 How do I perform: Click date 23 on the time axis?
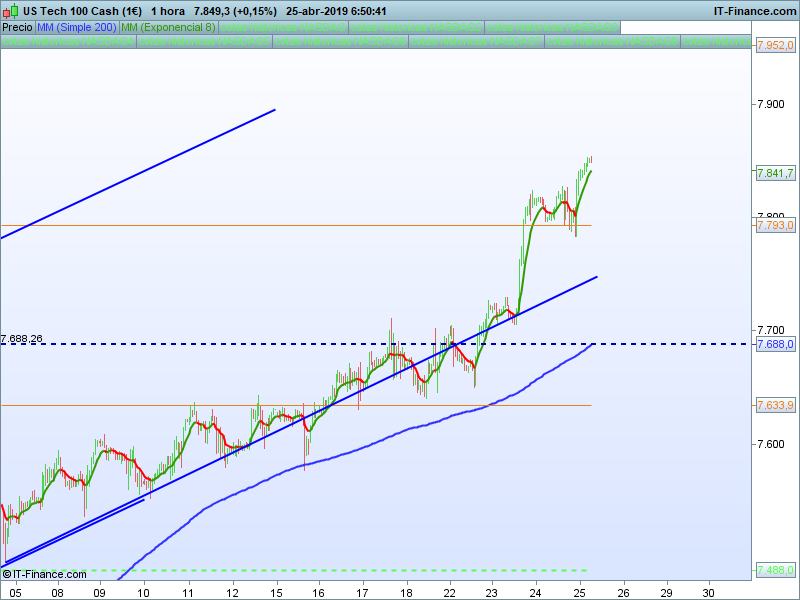click(491, 593)
